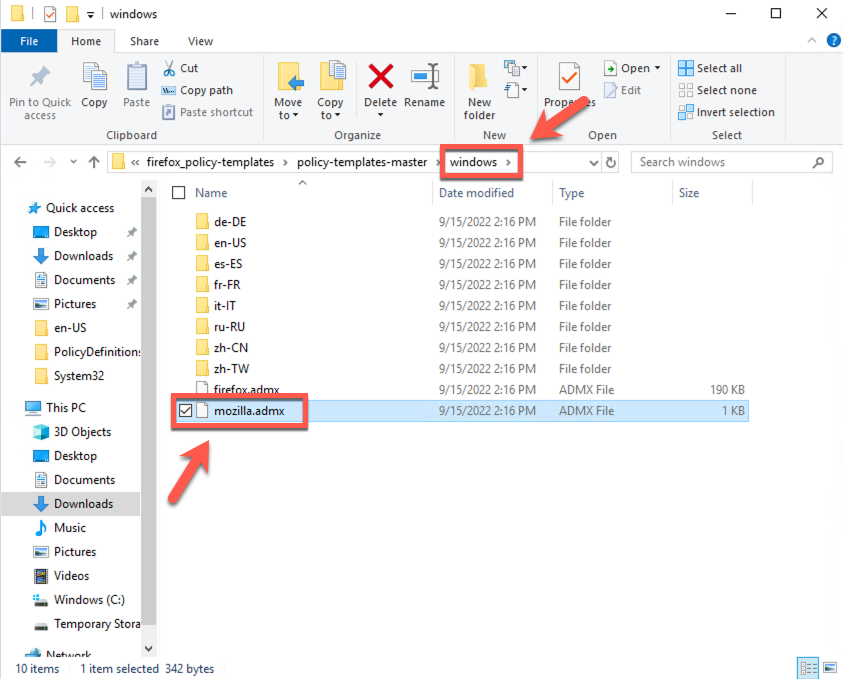Screen dimensions: 843x679
Task: Click the navigation pane scroll down arrow
Action: pyautogui.click(x=148, y=648)
